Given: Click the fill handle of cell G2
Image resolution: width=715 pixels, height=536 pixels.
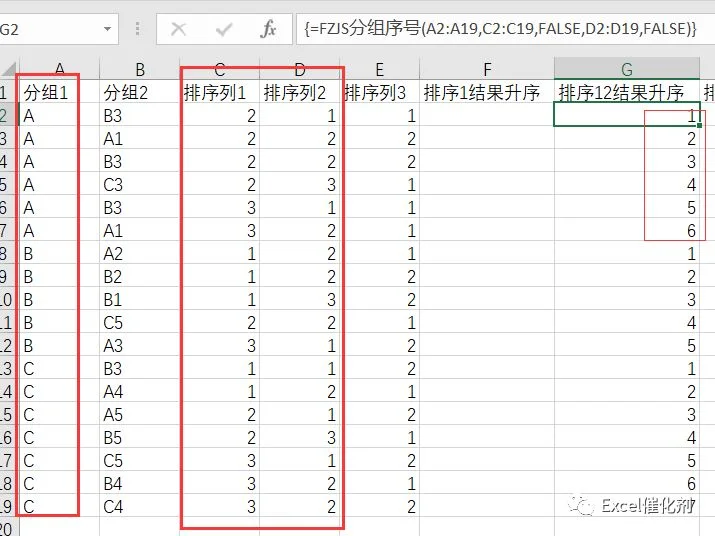Looking at the screenshot, I should tap(699, 125).
